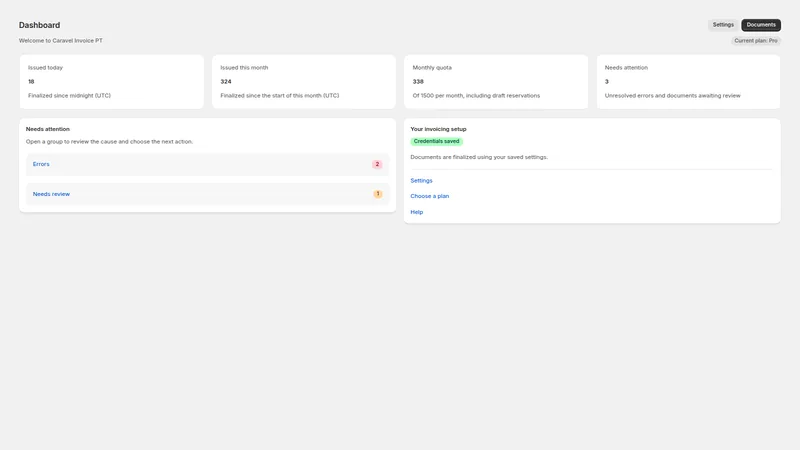Click 'Documents are finalized using your saved settings' text
The image size is (800, 450).
click(479, 157)
